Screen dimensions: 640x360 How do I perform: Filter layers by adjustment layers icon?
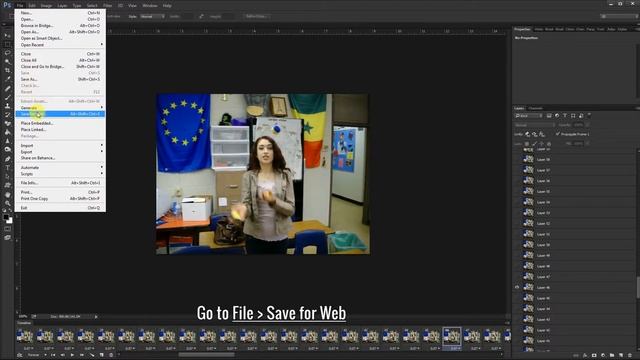[557, 116]
